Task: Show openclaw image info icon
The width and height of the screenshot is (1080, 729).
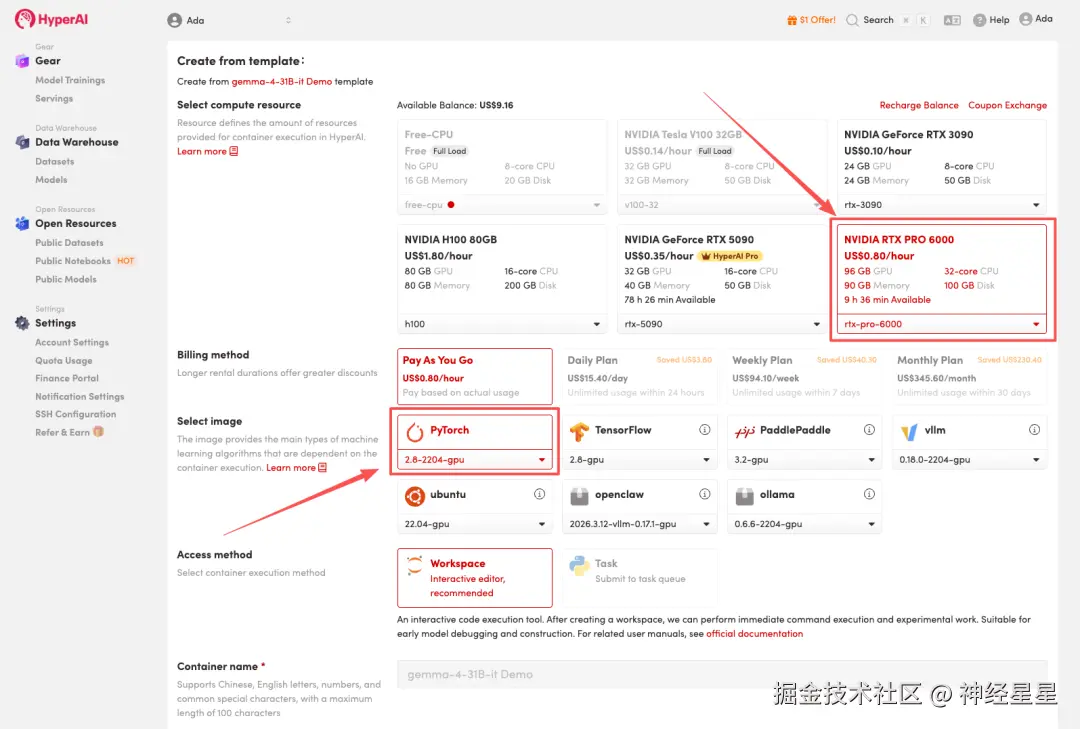Action: (x=705, y=494)
